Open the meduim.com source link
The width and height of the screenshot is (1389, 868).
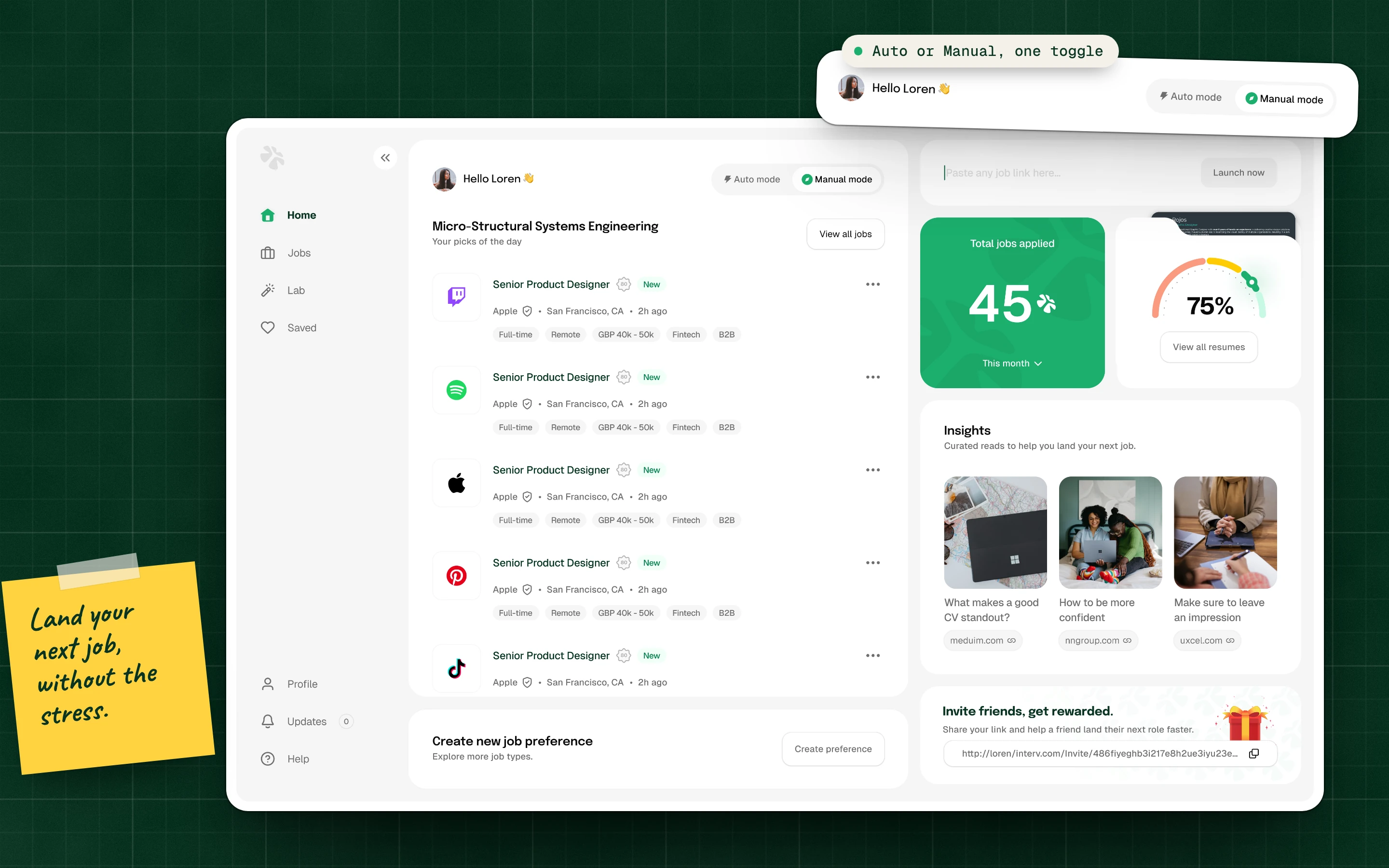coord(982,641)
